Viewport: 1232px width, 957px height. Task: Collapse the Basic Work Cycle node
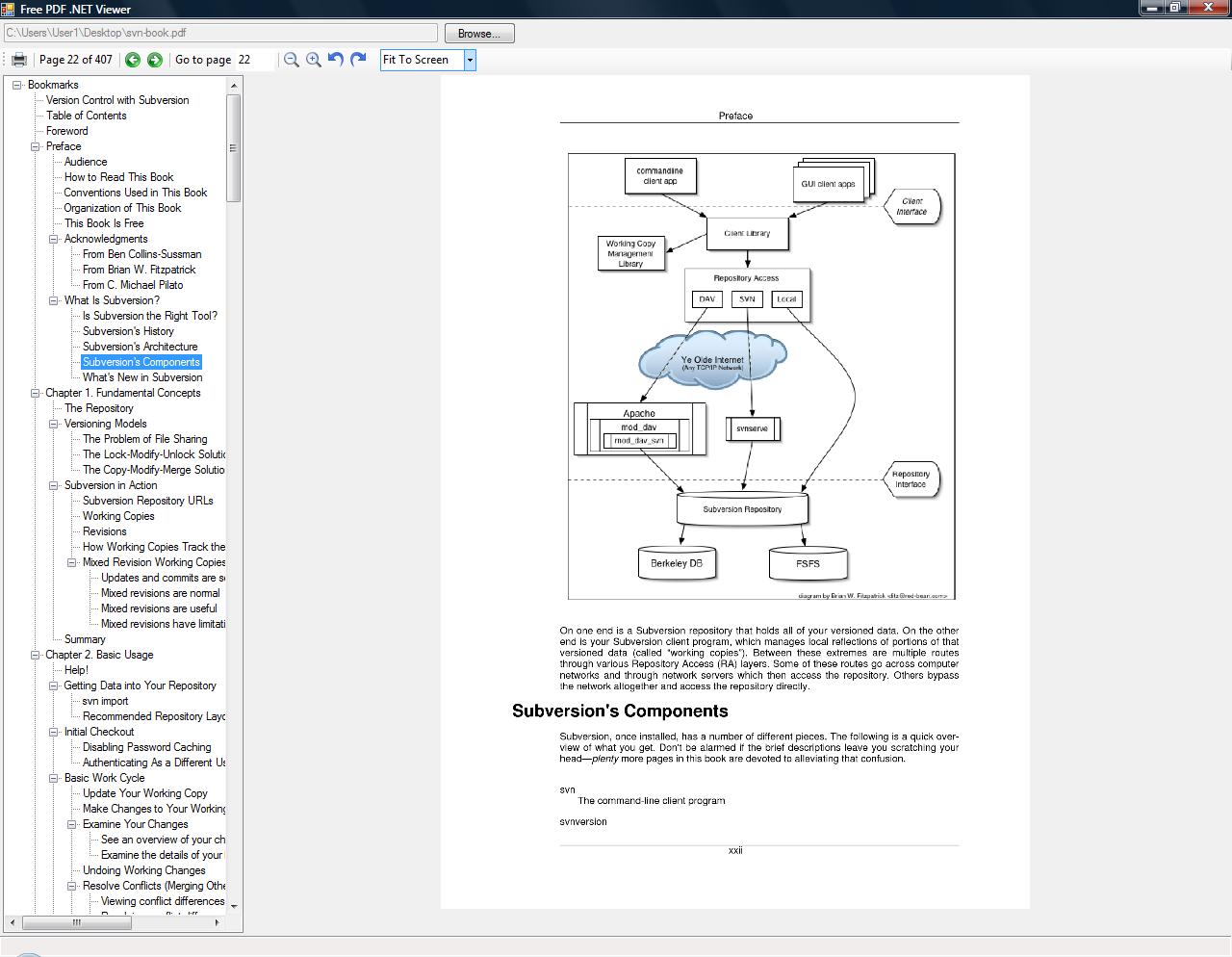pos(54,778)
